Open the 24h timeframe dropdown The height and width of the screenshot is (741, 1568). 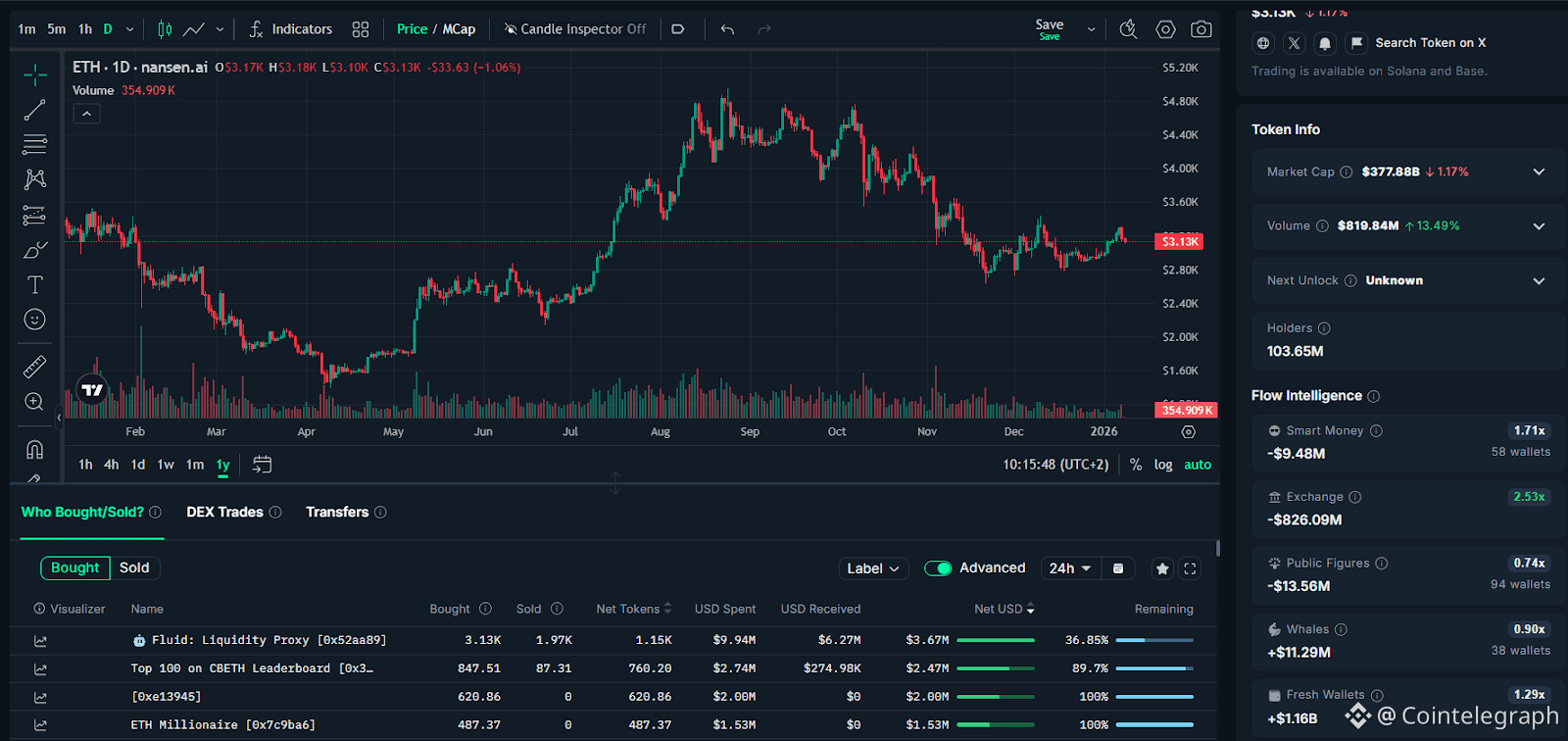[x=1069, y=568]
